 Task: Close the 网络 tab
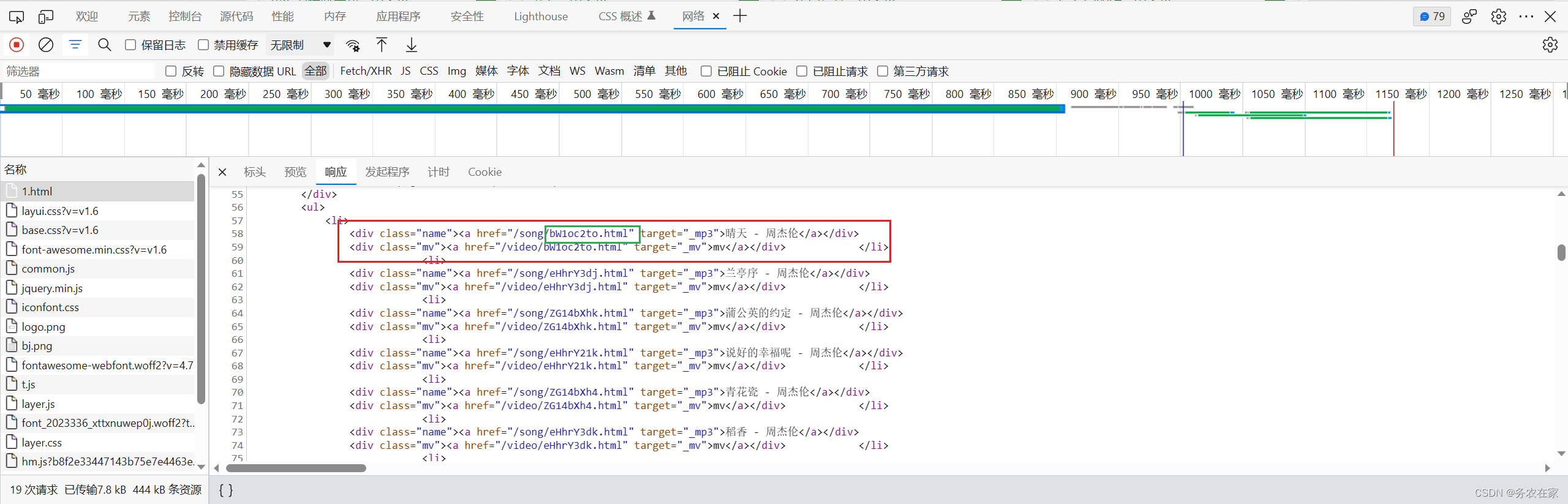(x=715, y=17)
